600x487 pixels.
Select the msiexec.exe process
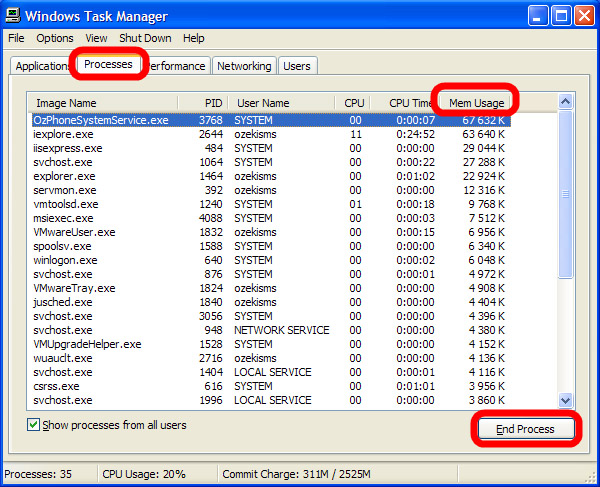[271, 218]
